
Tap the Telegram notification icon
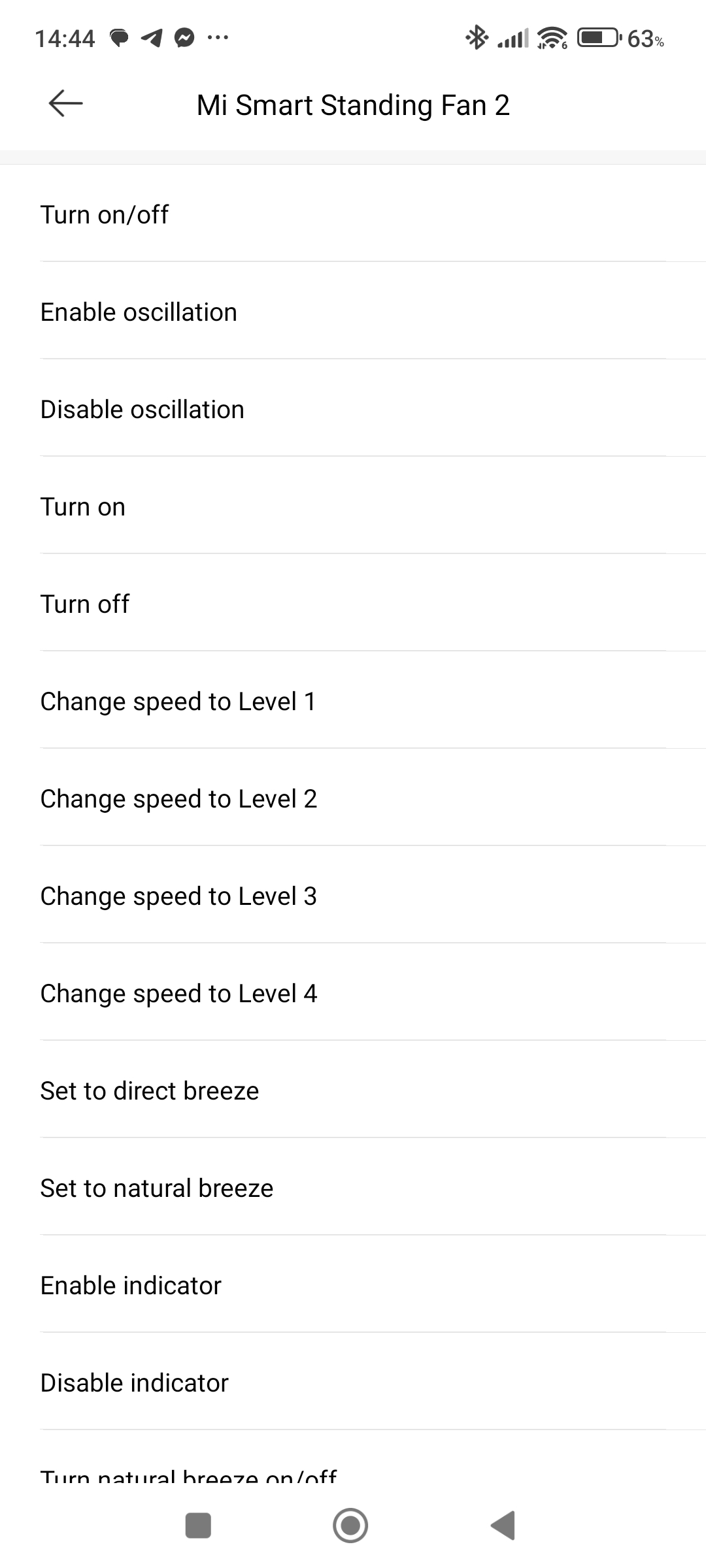pyautogui.click(x=152, y=38)
